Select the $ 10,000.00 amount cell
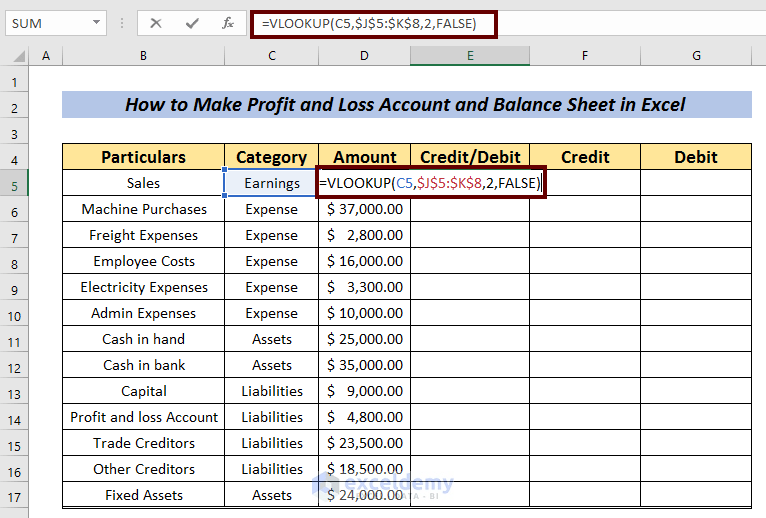This screenshot has width=766, height=518. [x=364, y=313]
